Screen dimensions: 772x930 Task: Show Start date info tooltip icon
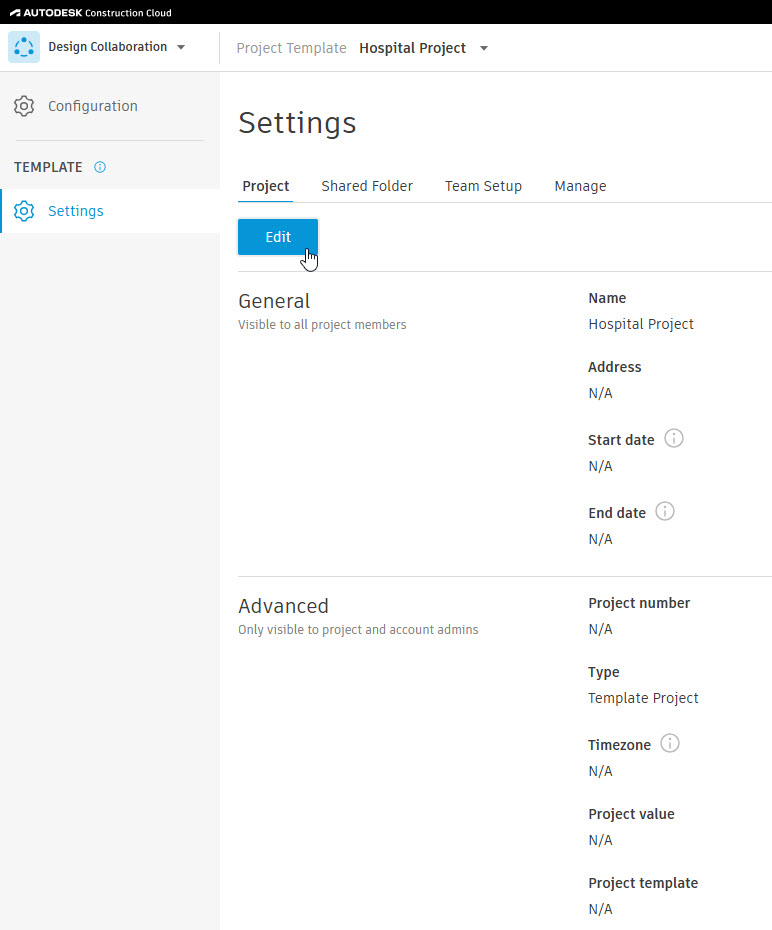click(x=674, y=439)
